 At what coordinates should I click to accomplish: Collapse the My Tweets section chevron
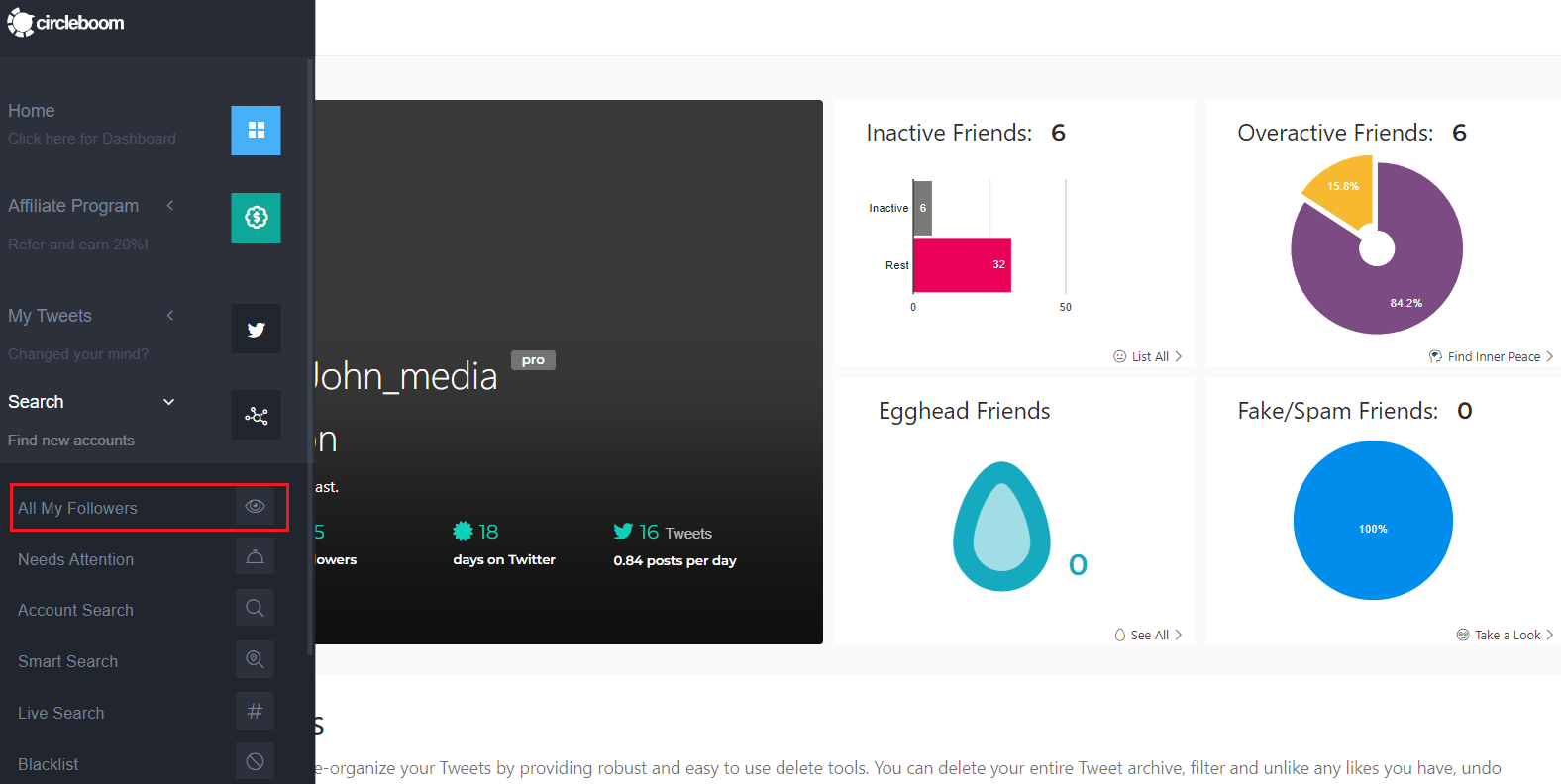[169, 315]
